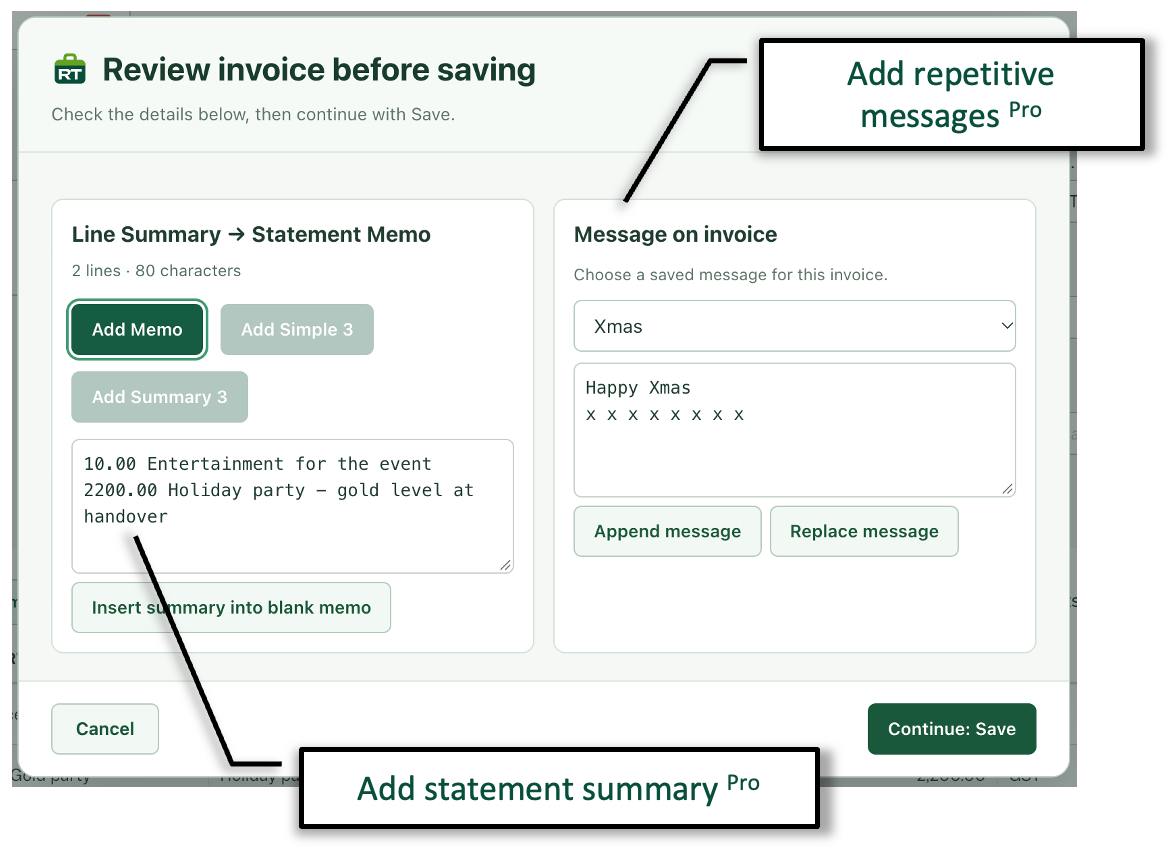Click Continue: Save button
The image size is (1170, 852).
(x=951, y=729)
